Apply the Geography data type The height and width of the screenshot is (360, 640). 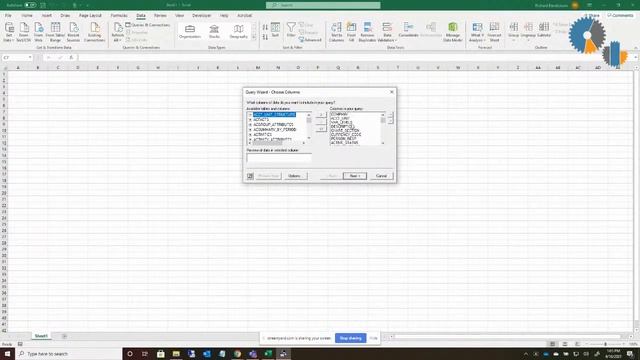point(238,31)
